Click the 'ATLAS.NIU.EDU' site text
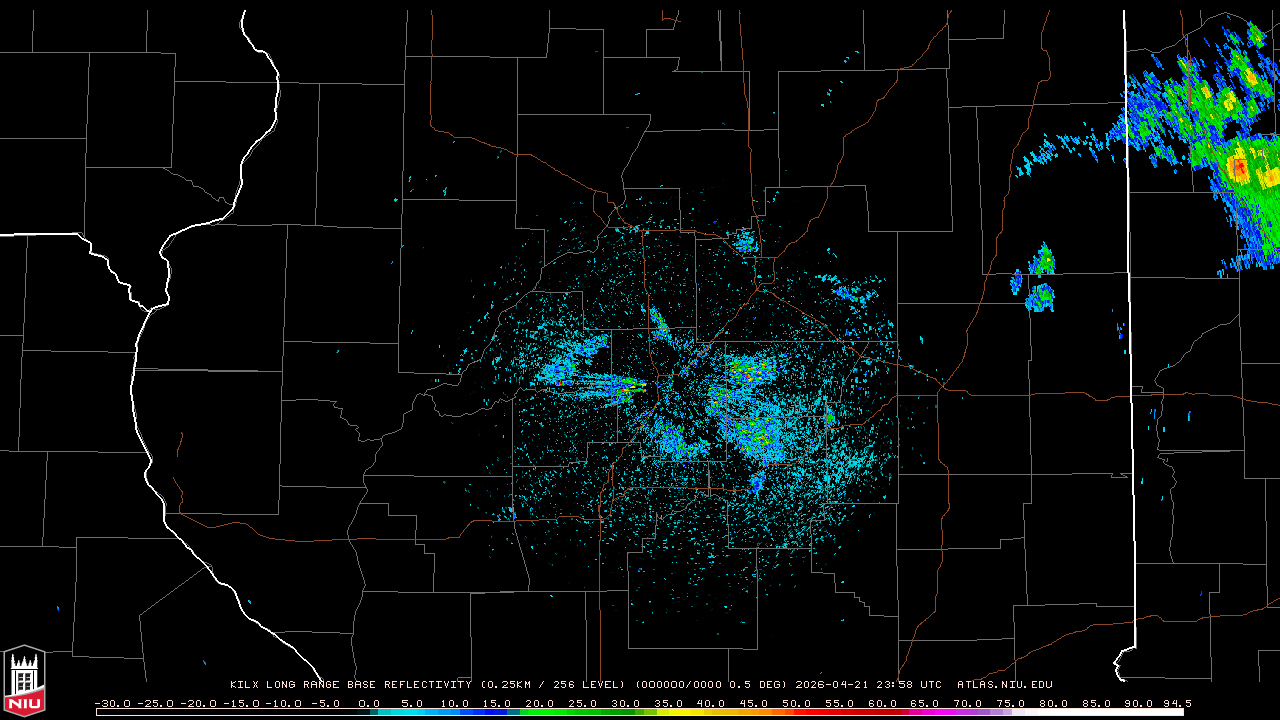Screen dimensions: 1280x720 point(1005,685)
